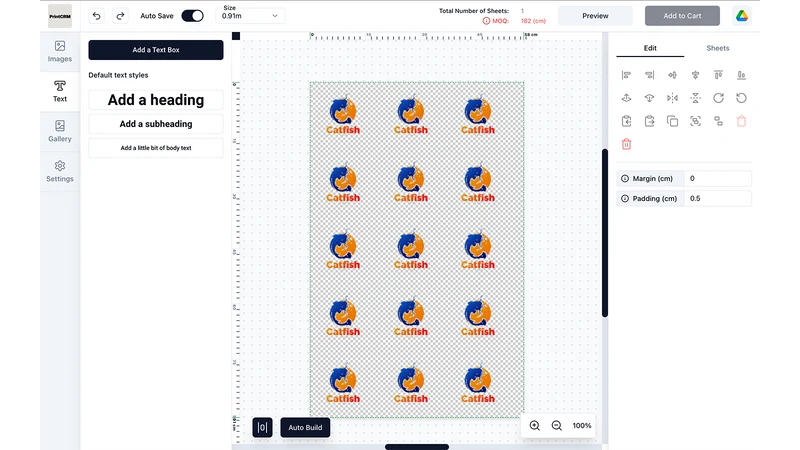Click the |0| bracket button
This screenshot has width=800, height=450.
pyautogui.click(x=262, y=428)
